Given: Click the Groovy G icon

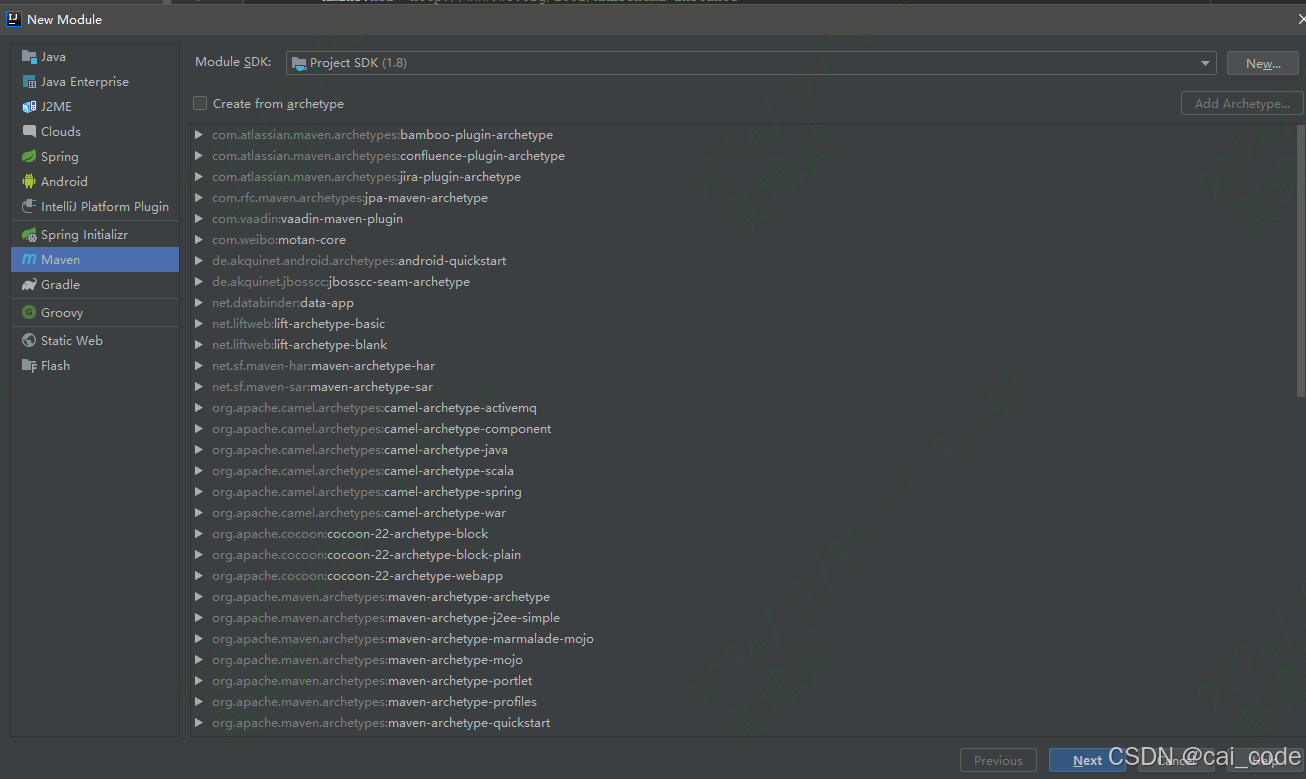Looking at the screenshot, I should 29,313.
